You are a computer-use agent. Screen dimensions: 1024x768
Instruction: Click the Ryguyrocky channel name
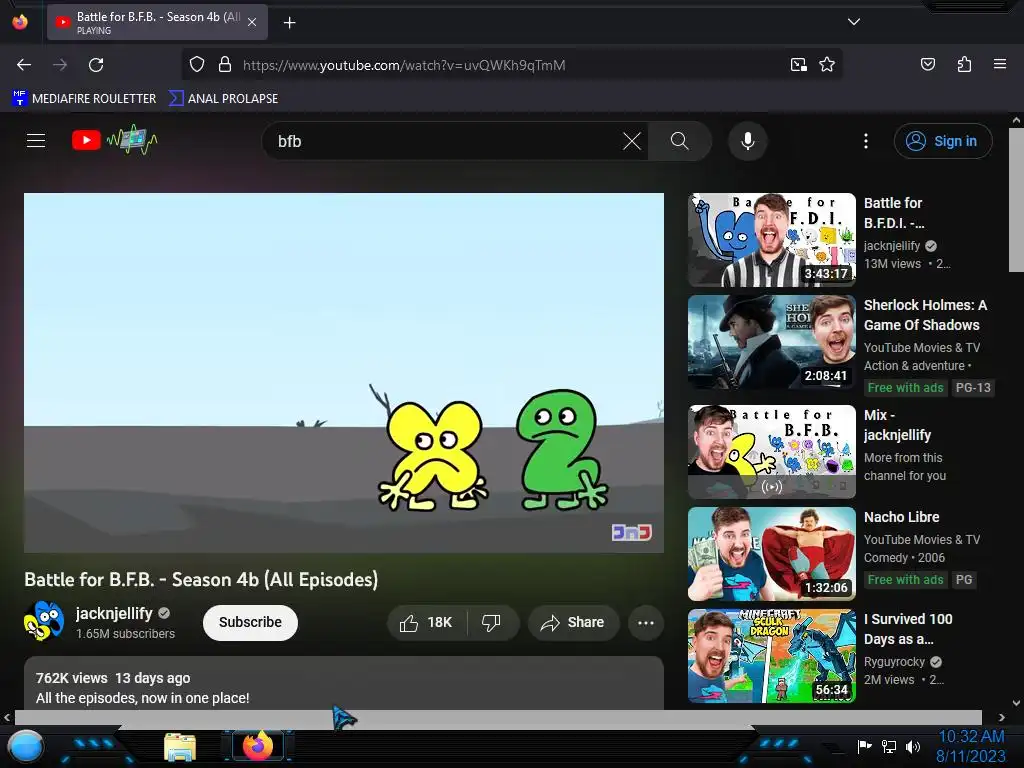(894, 662)
